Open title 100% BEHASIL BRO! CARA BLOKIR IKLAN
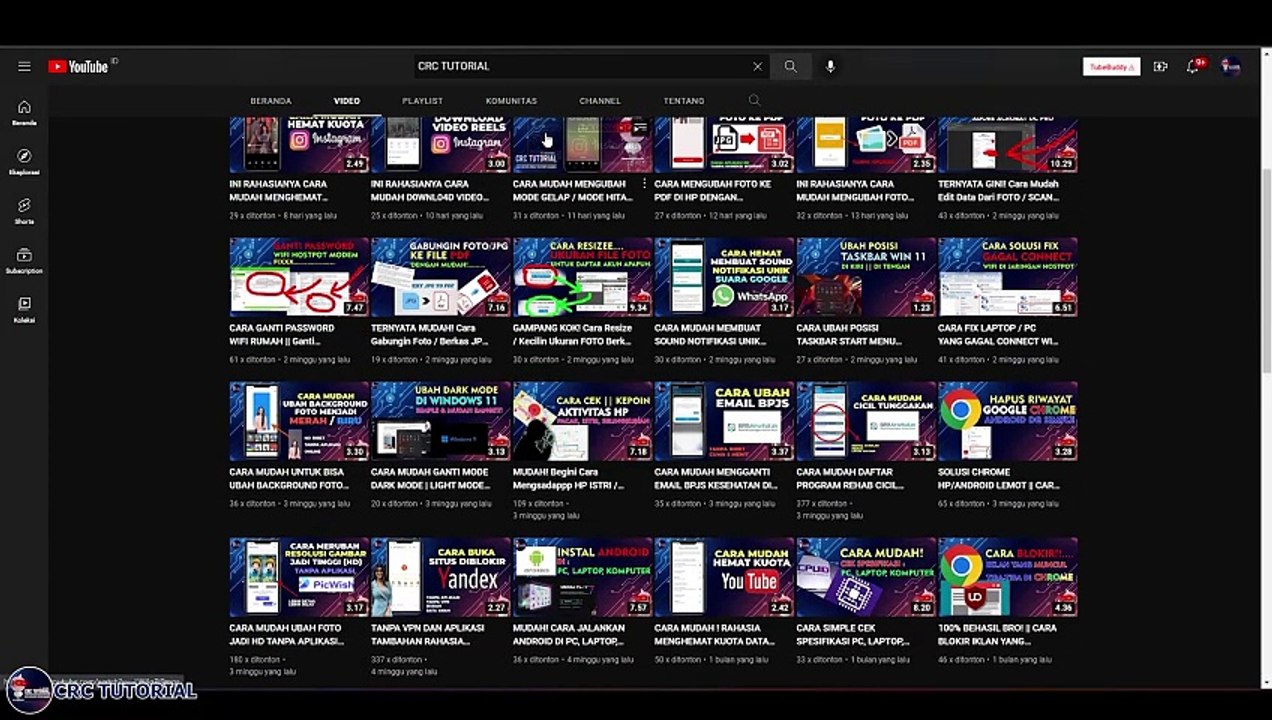Viewport: 1272px width, 720px height. click(998, 635)
